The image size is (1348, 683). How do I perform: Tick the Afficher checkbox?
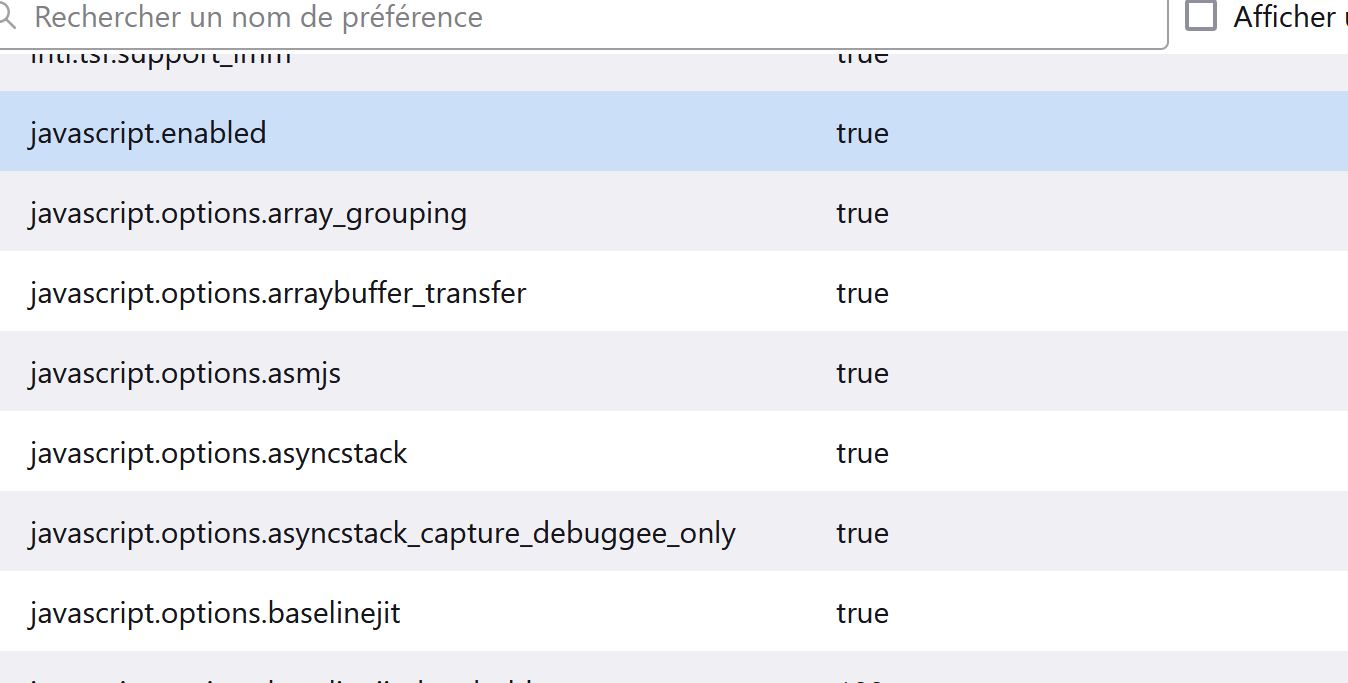click(x=1200, y=16)
